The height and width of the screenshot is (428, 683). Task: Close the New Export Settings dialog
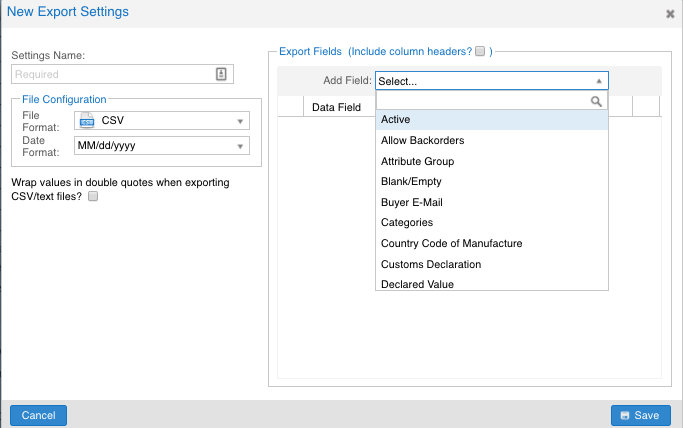click(x=670, y=14)
